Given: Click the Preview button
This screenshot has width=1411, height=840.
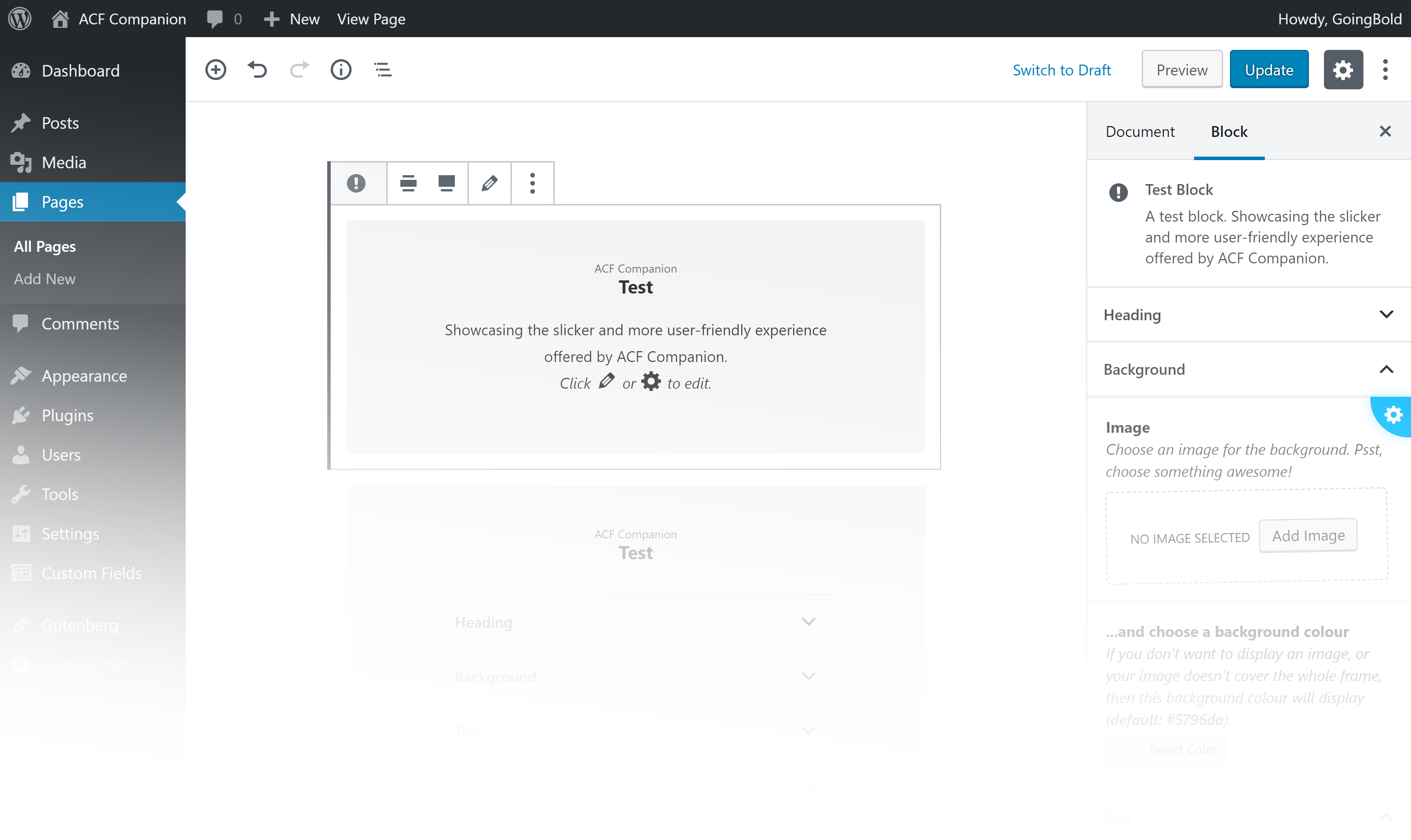Looking at the screenshot, I should tap(1182, 70).
